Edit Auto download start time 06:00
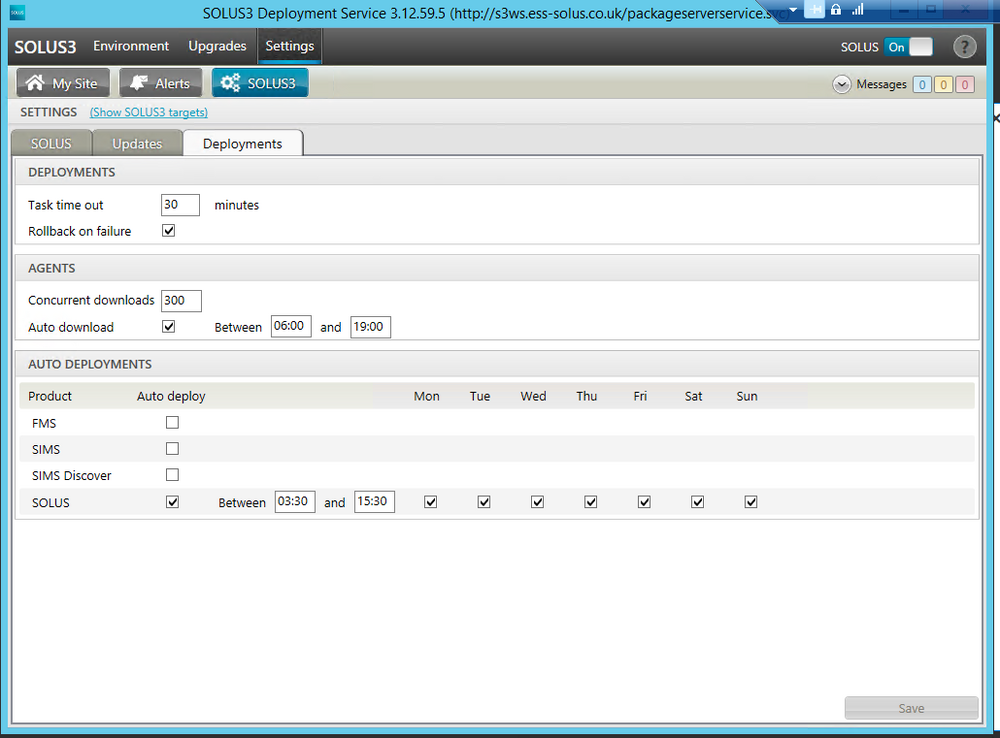Image resolution: width=1000 pixels, height=738 pixels. point(291,327)
